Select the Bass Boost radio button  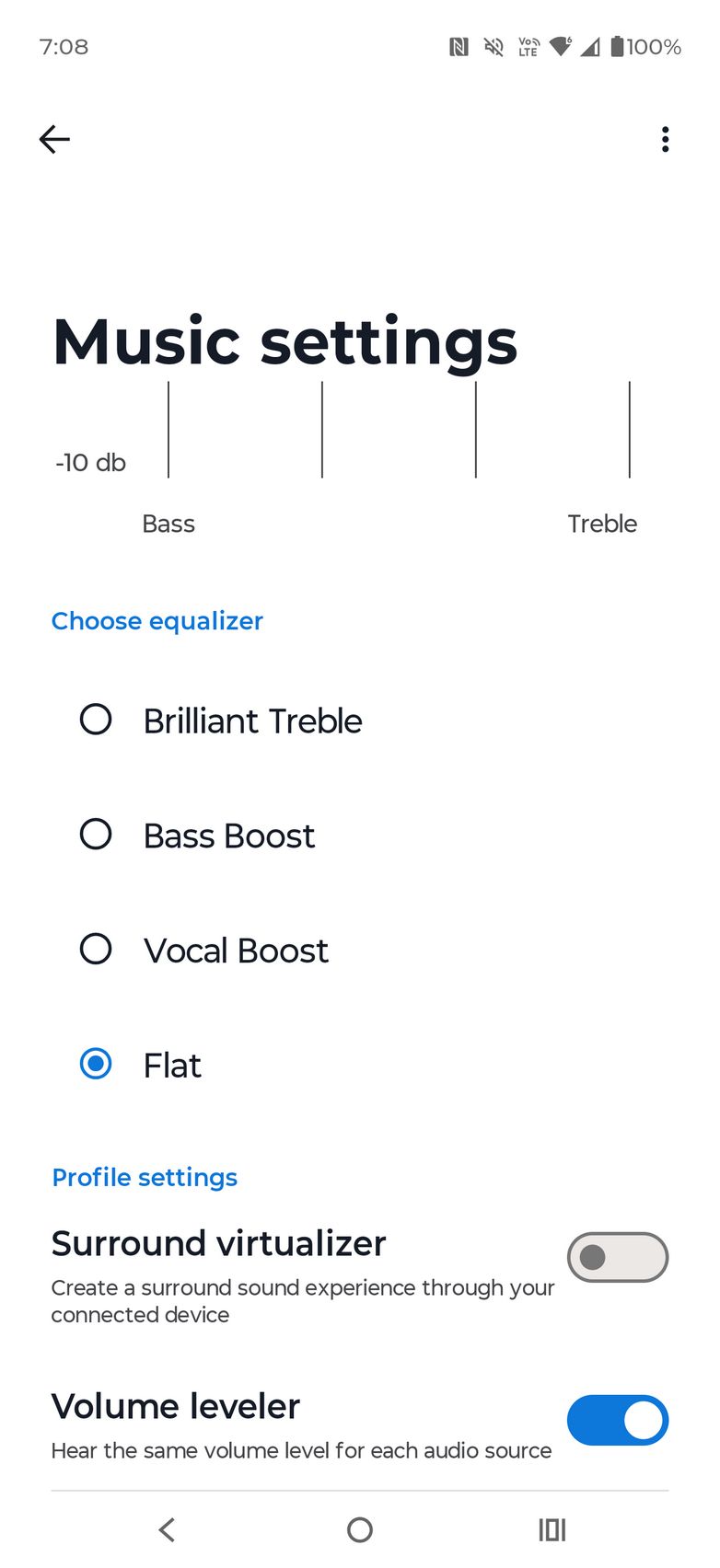96,835
